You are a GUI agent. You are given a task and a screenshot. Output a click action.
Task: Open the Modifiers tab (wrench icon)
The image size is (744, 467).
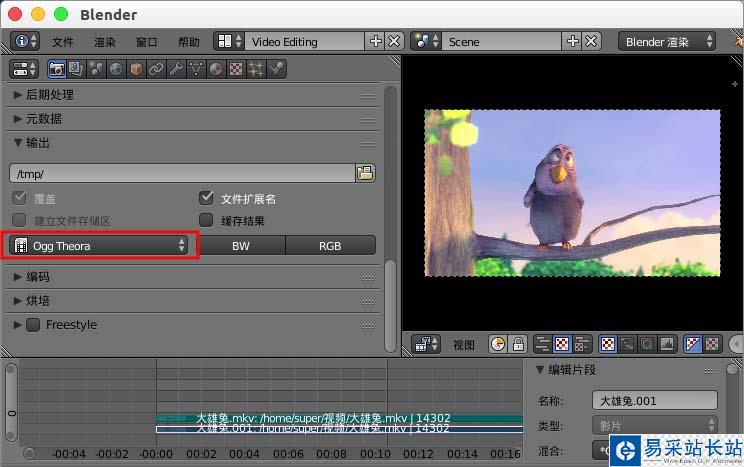click(x=176, y=69)
